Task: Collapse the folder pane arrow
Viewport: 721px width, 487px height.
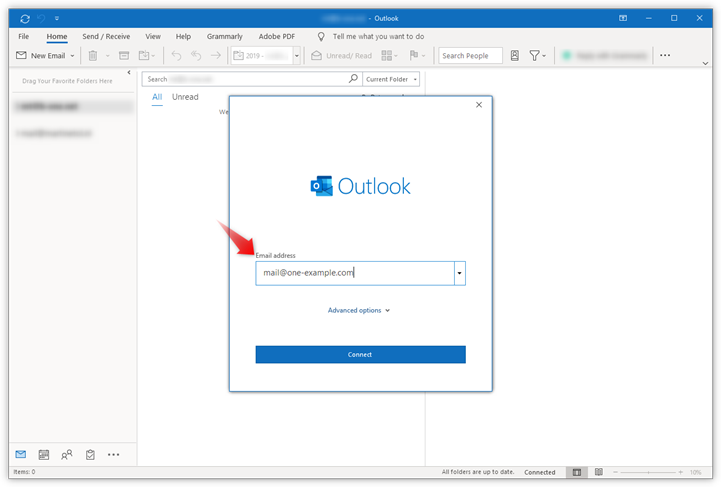Action: click(x=129, y=72)
